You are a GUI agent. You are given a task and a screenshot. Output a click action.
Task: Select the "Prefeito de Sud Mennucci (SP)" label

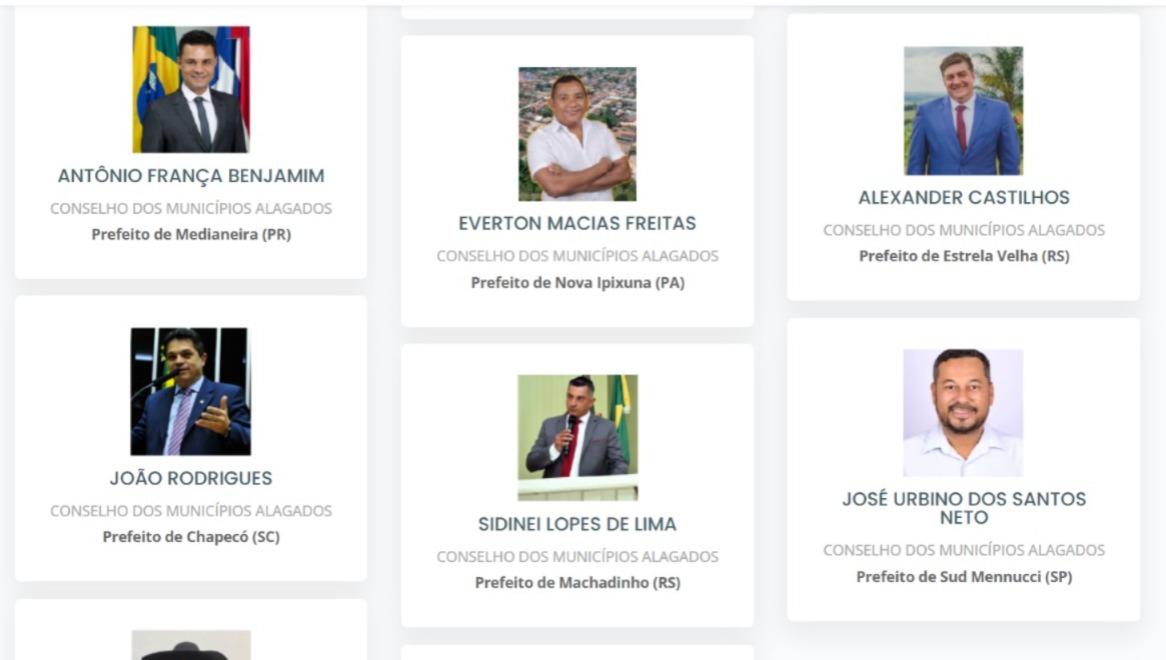coord(964,577)
